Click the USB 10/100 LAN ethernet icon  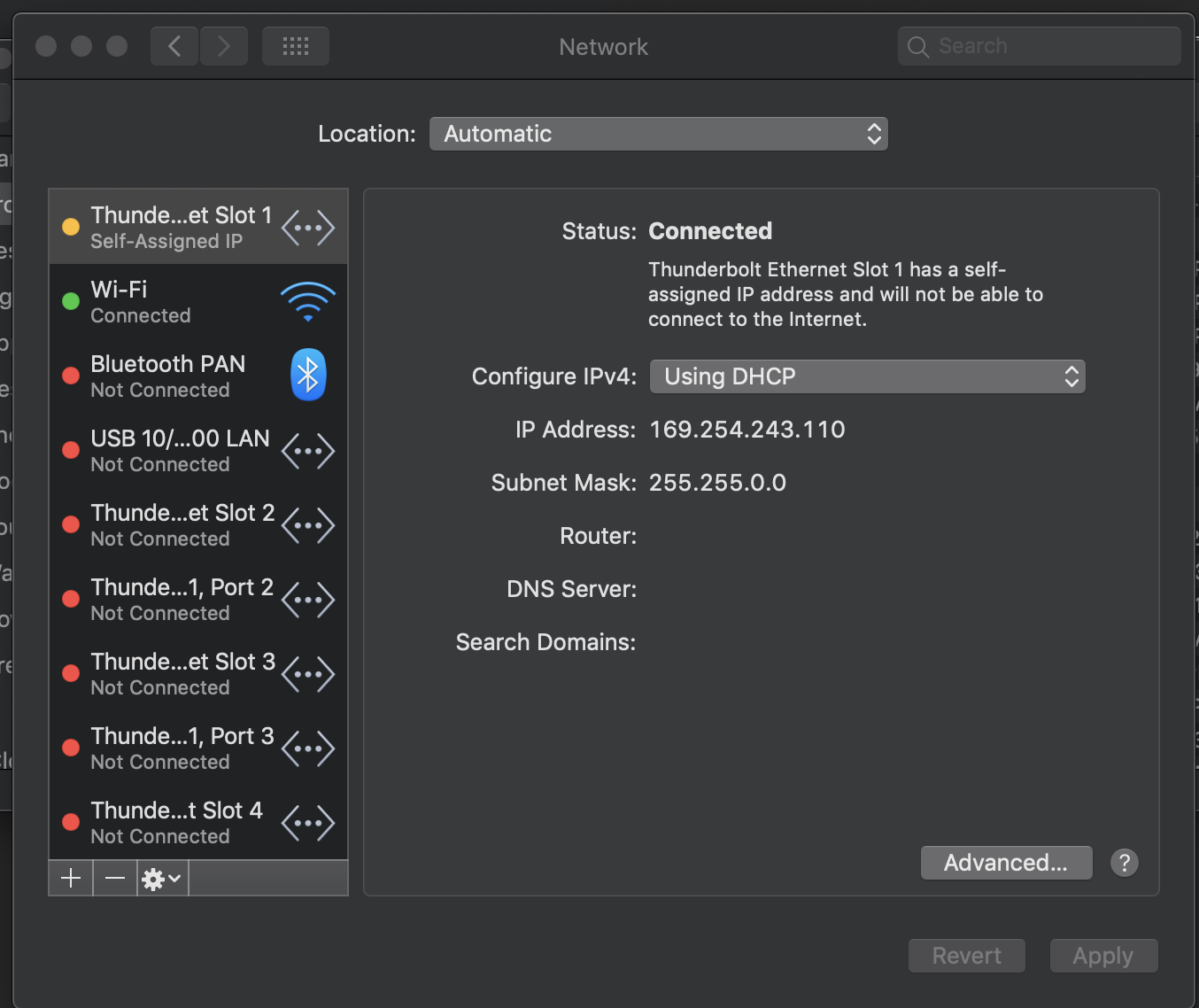[308, 451]
